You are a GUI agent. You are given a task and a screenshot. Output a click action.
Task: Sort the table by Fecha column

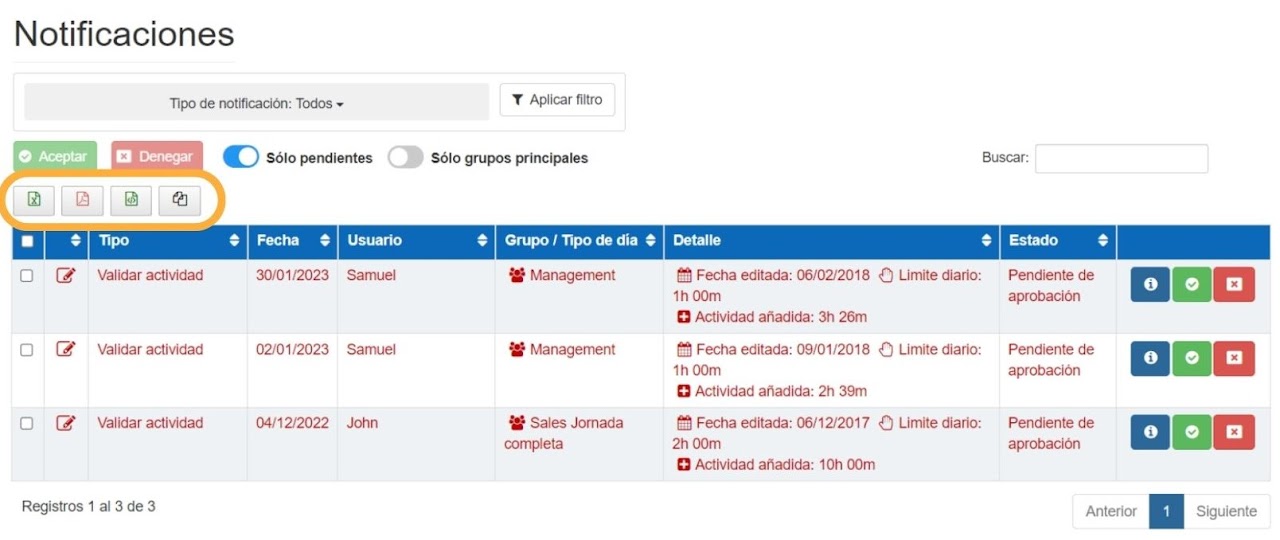292,241
